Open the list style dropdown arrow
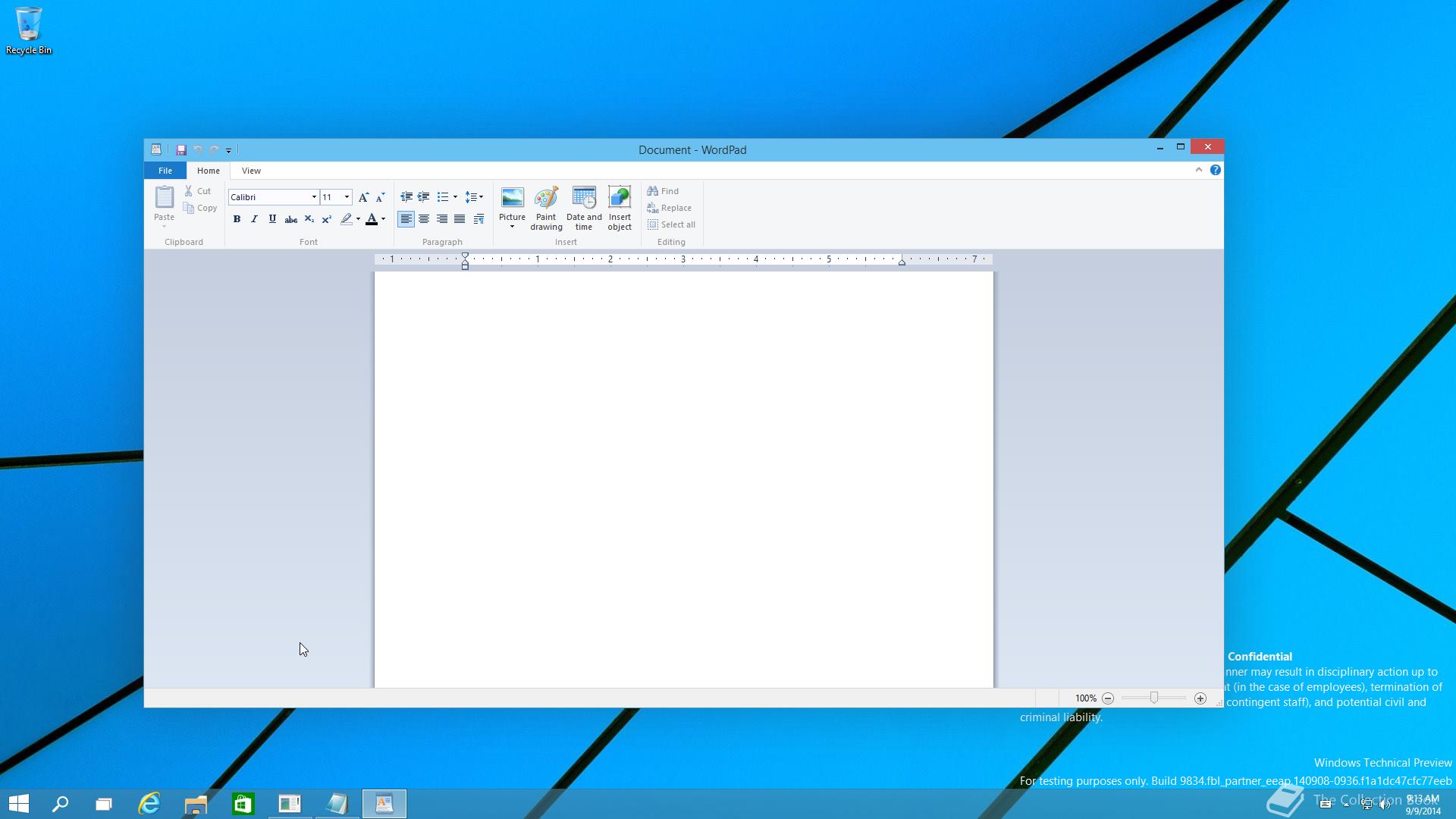Screen dimensions: 1456x819 (x=455, y=197)
